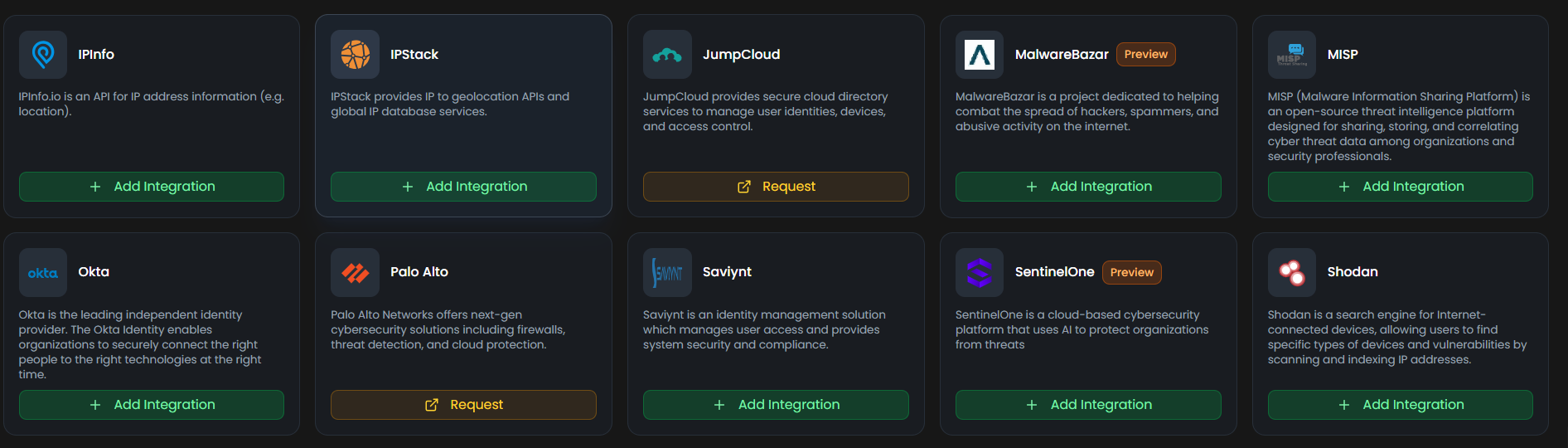Click the MalwareBazar project description text
This screenshot has height=448, width=1568.
coord(1087,111)
